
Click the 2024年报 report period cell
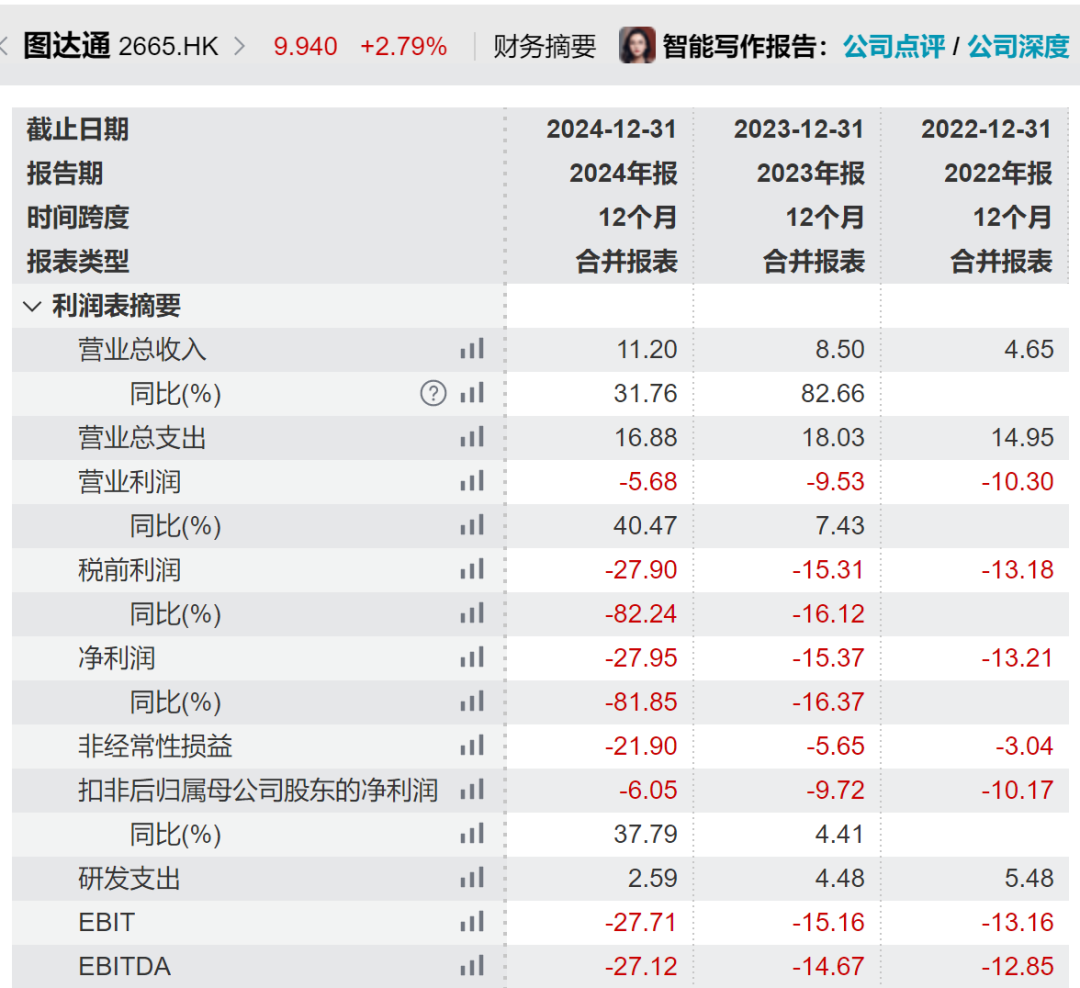pyautogui.click(x=623, y=173)
